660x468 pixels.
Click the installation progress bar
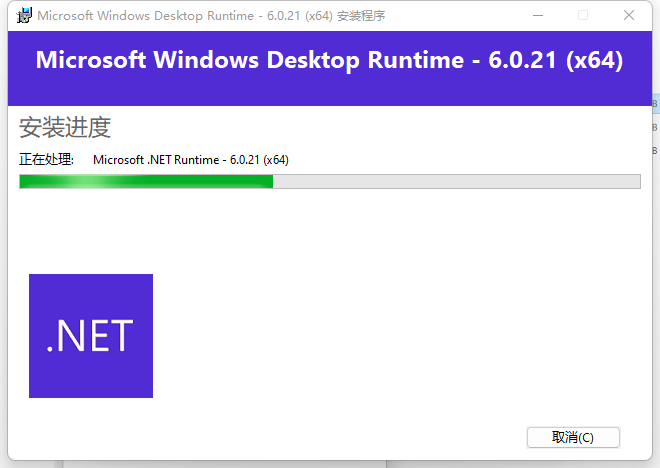coord(330,181)
